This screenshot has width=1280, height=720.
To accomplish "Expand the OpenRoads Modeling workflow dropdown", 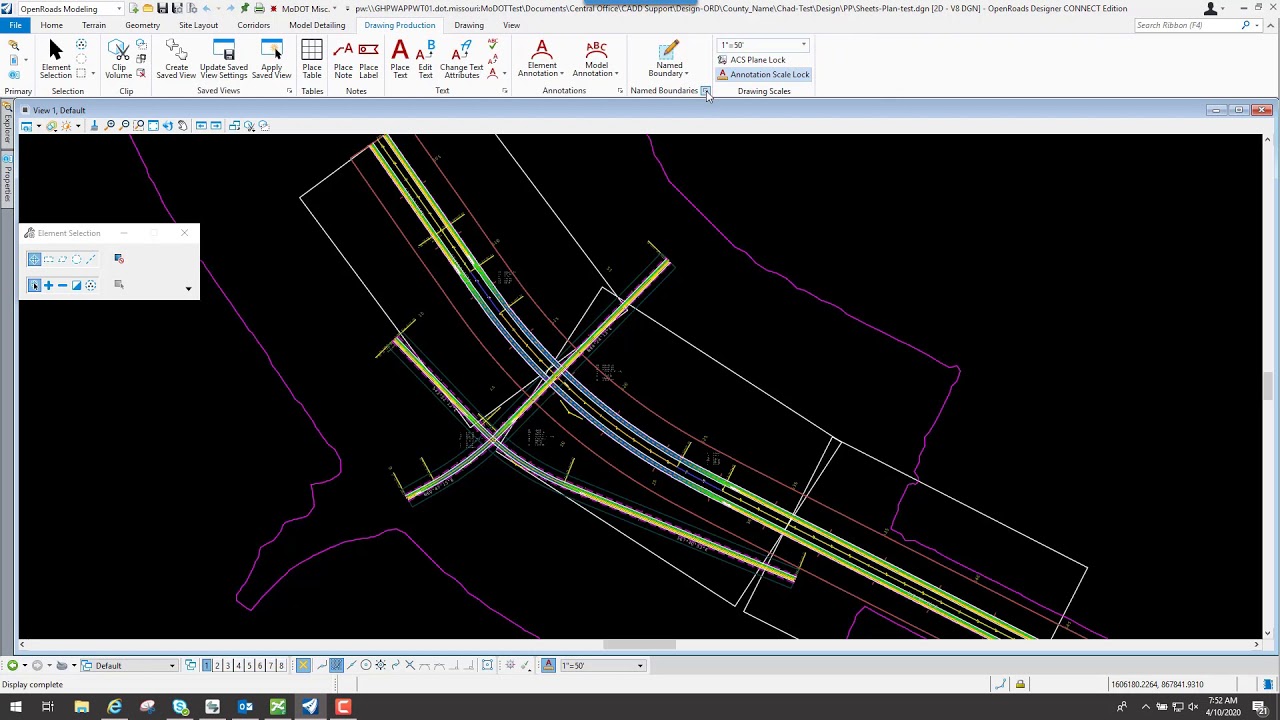I will click(118, 9).
